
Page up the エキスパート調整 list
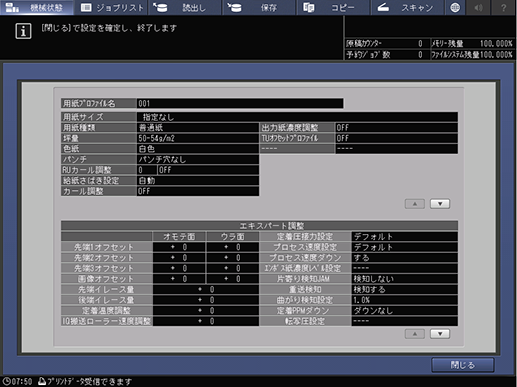point(415,334)
